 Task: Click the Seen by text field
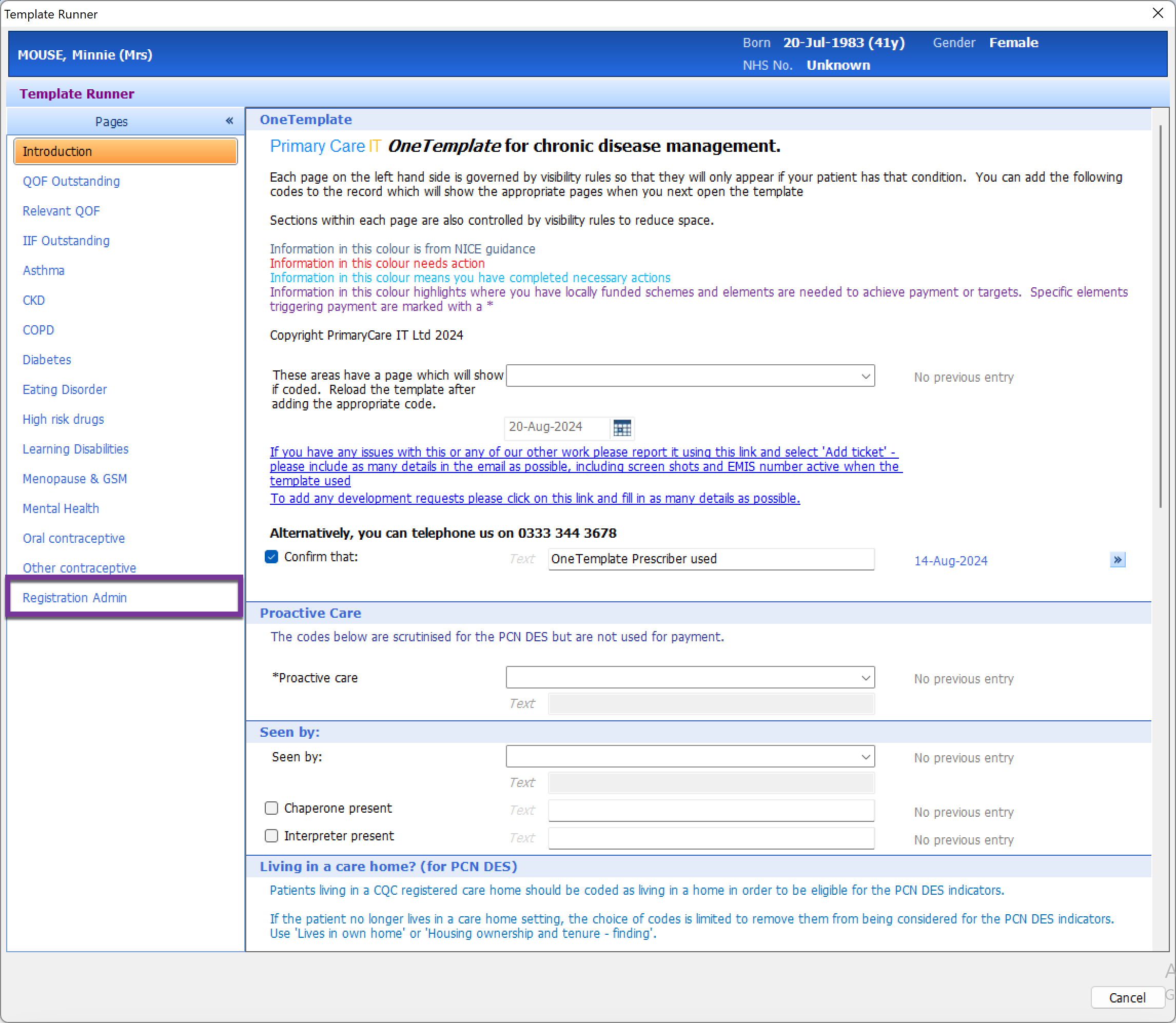[x=711, y=783]
